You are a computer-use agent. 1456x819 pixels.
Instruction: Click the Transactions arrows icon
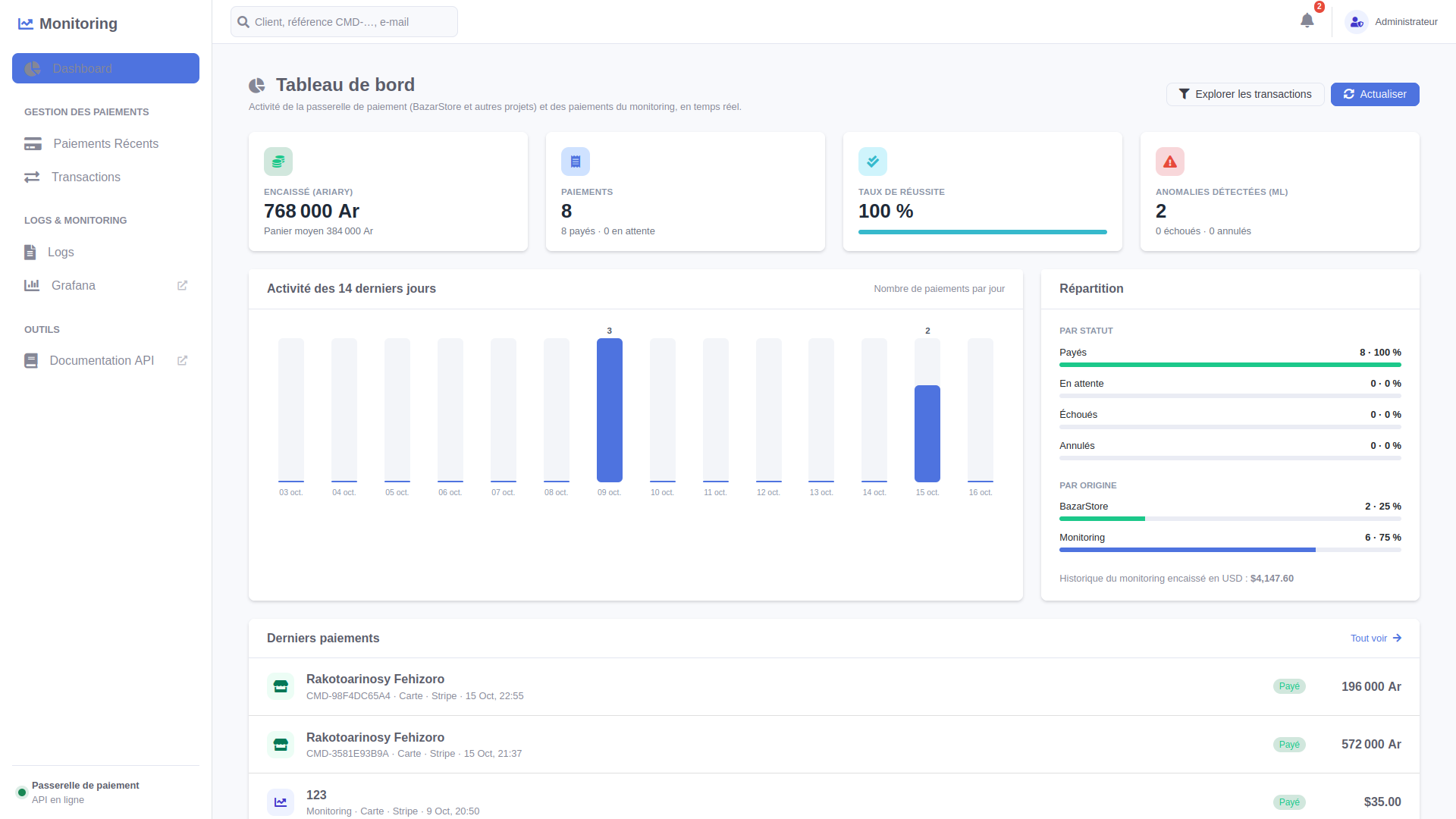tap(32, 177)
